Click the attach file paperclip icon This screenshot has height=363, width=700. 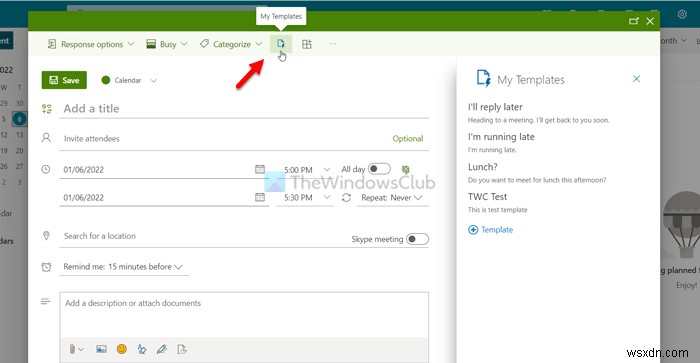coord(72,349)
